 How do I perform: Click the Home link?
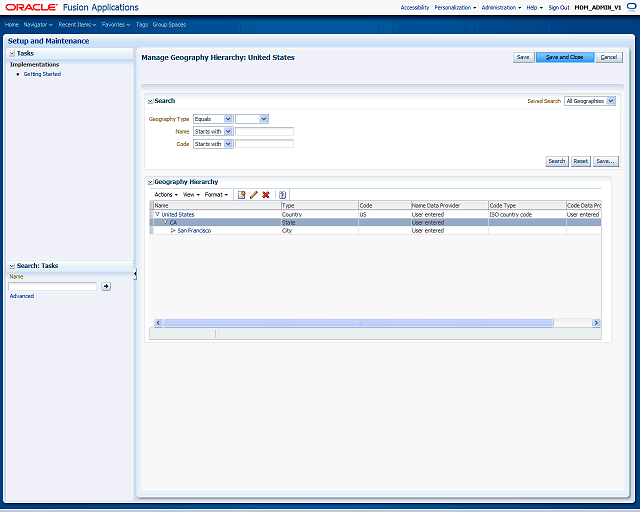pos(12,24)
